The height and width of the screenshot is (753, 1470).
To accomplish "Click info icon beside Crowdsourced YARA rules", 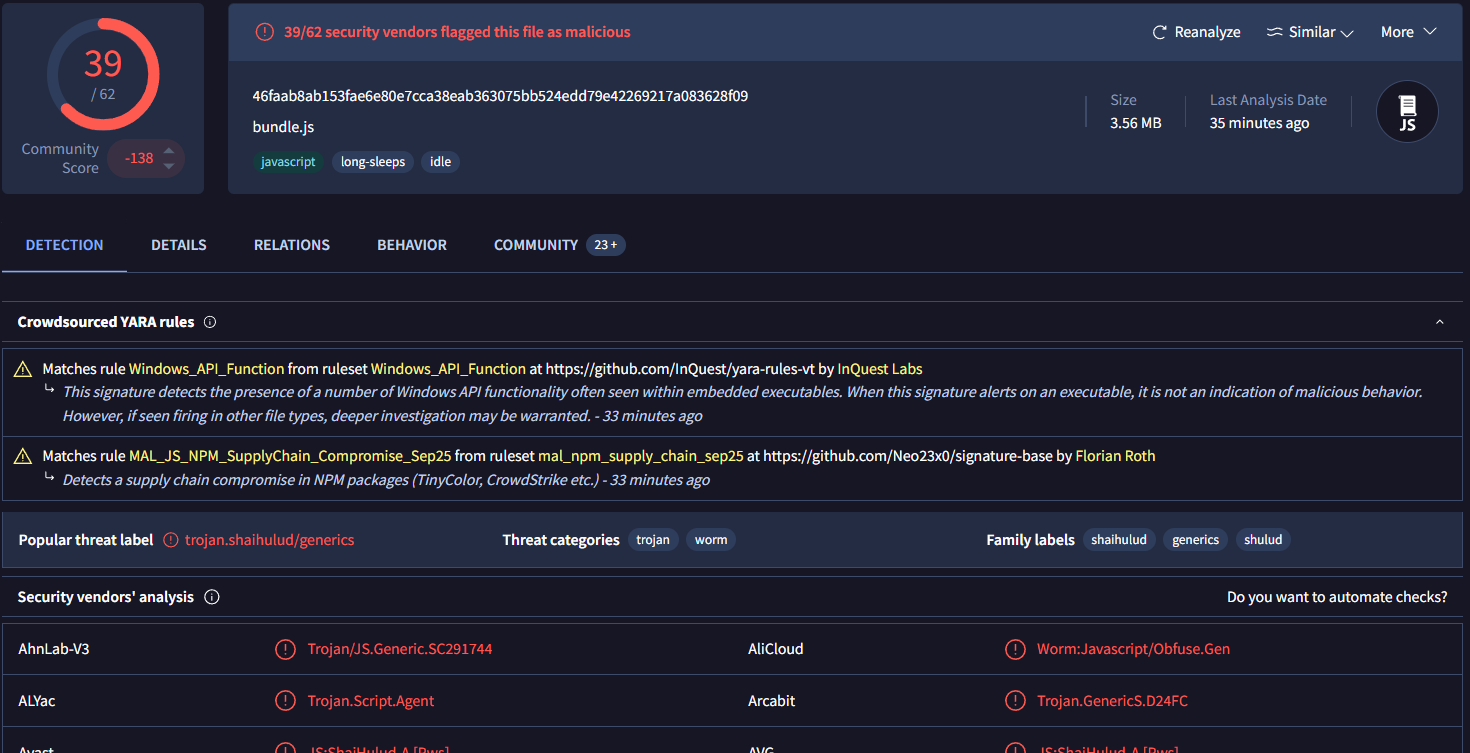I will [210, 322].
